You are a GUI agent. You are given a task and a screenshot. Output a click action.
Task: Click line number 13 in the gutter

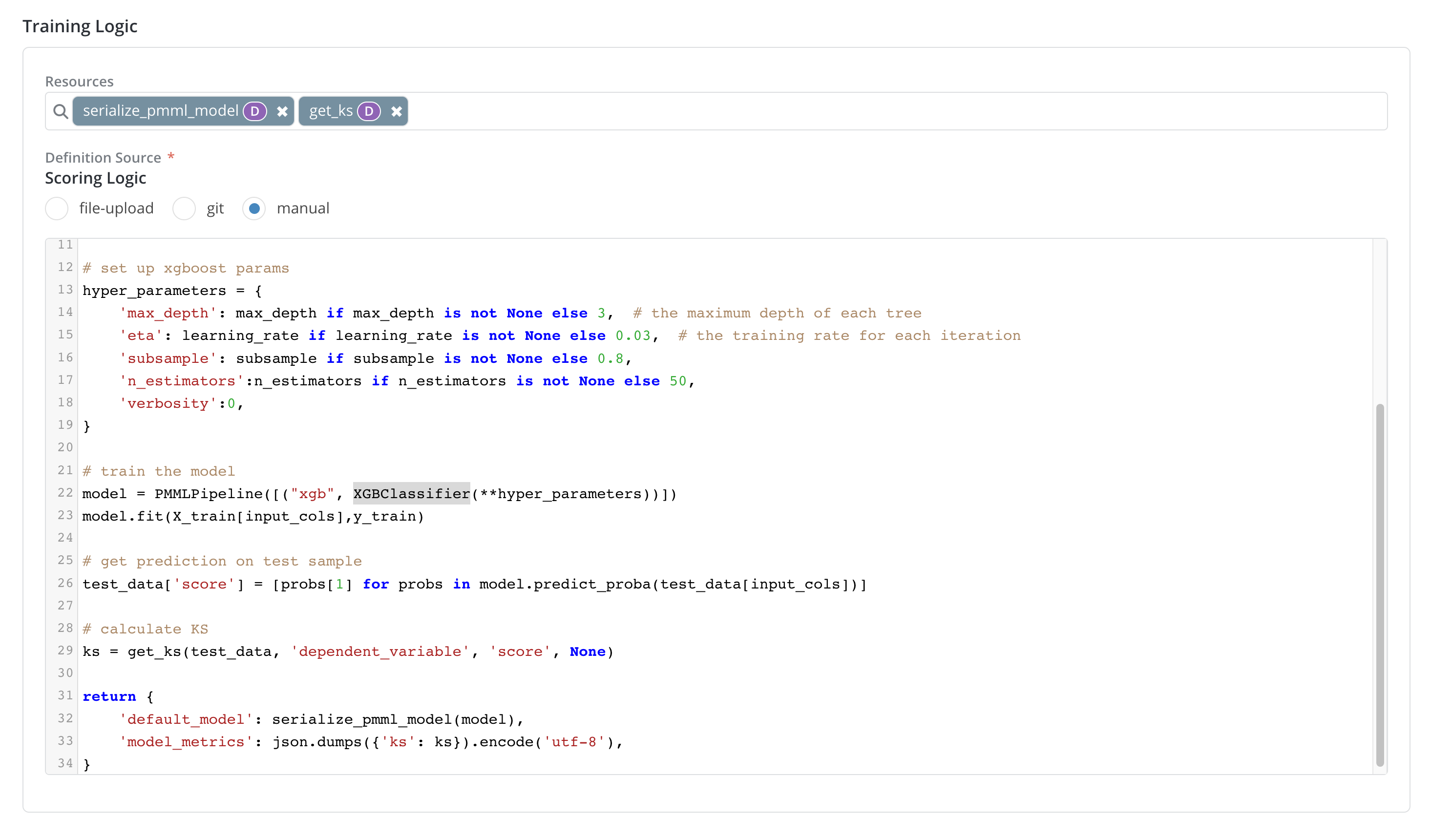tap(65, 290)
